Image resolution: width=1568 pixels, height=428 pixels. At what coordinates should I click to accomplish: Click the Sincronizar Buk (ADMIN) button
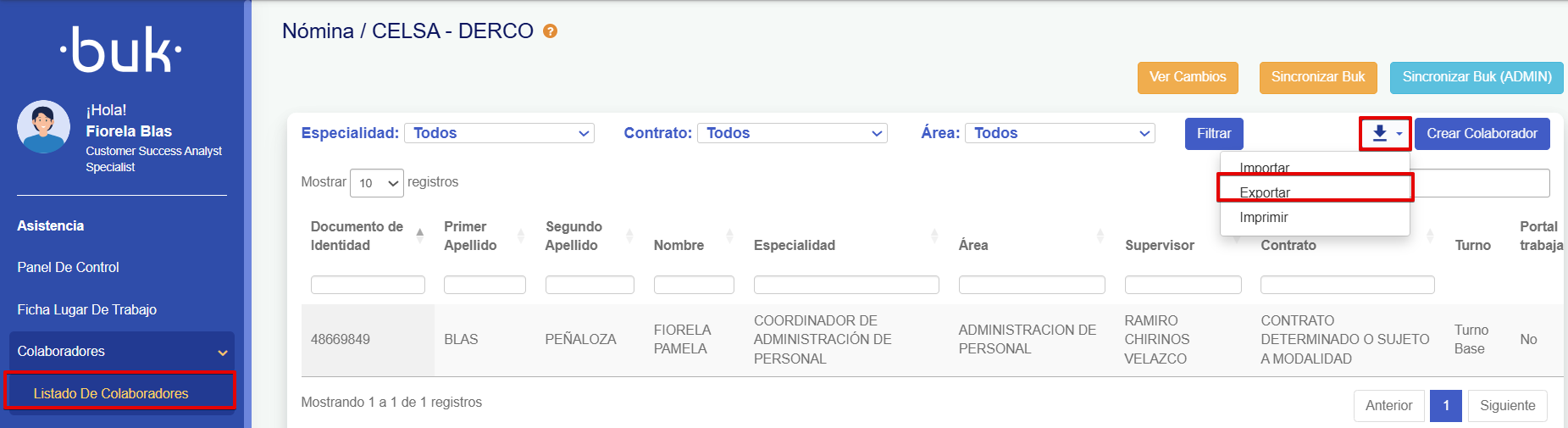pyautogui.click(x=1476, y=77)
